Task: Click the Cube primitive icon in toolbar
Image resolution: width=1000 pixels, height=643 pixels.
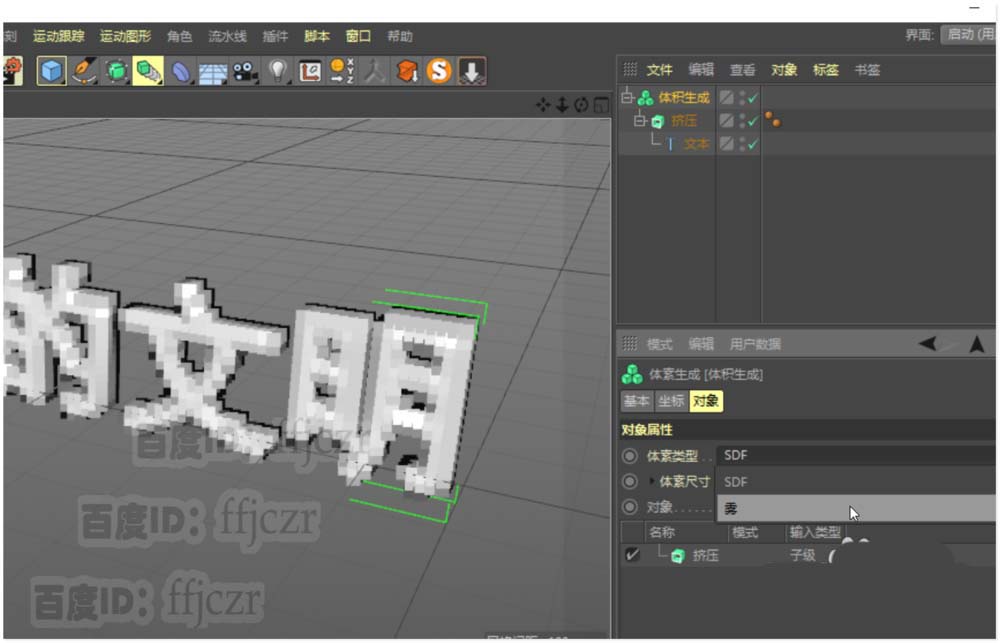Action: pos(52,71)
